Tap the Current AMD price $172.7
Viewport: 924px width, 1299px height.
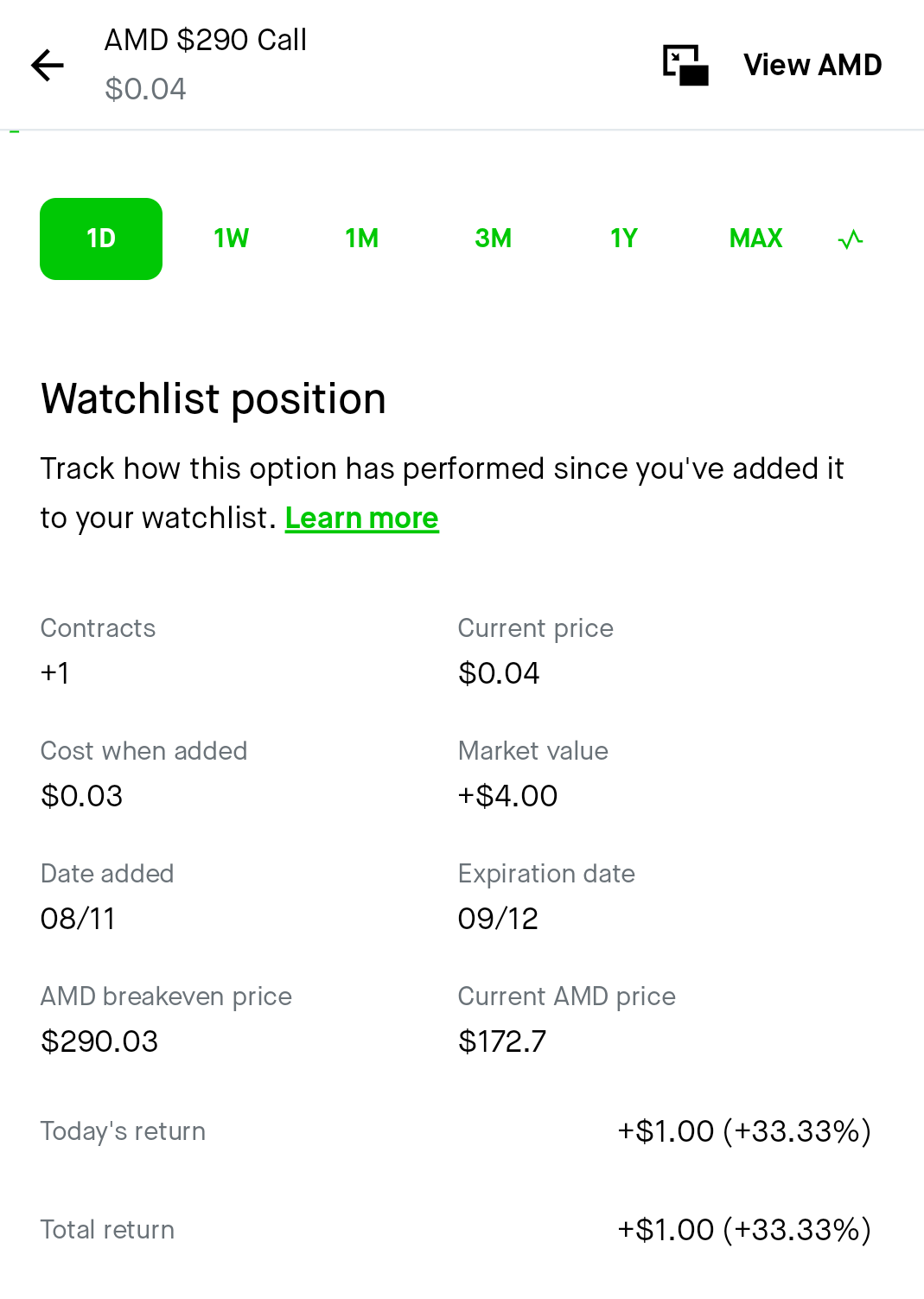tap(502, 1041)
